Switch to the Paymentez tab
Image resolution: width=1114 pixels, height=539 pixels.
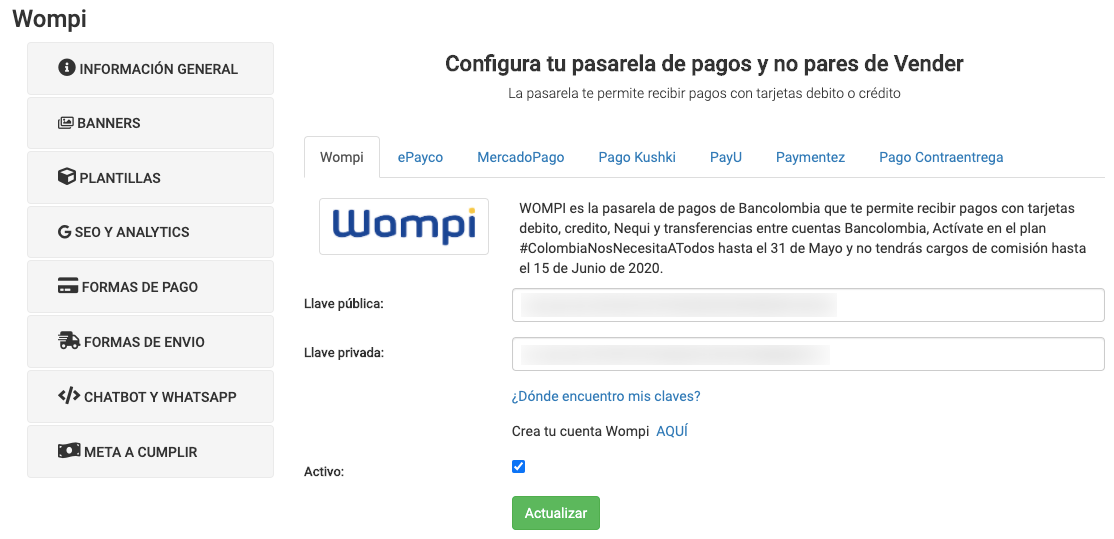point(810,157)
